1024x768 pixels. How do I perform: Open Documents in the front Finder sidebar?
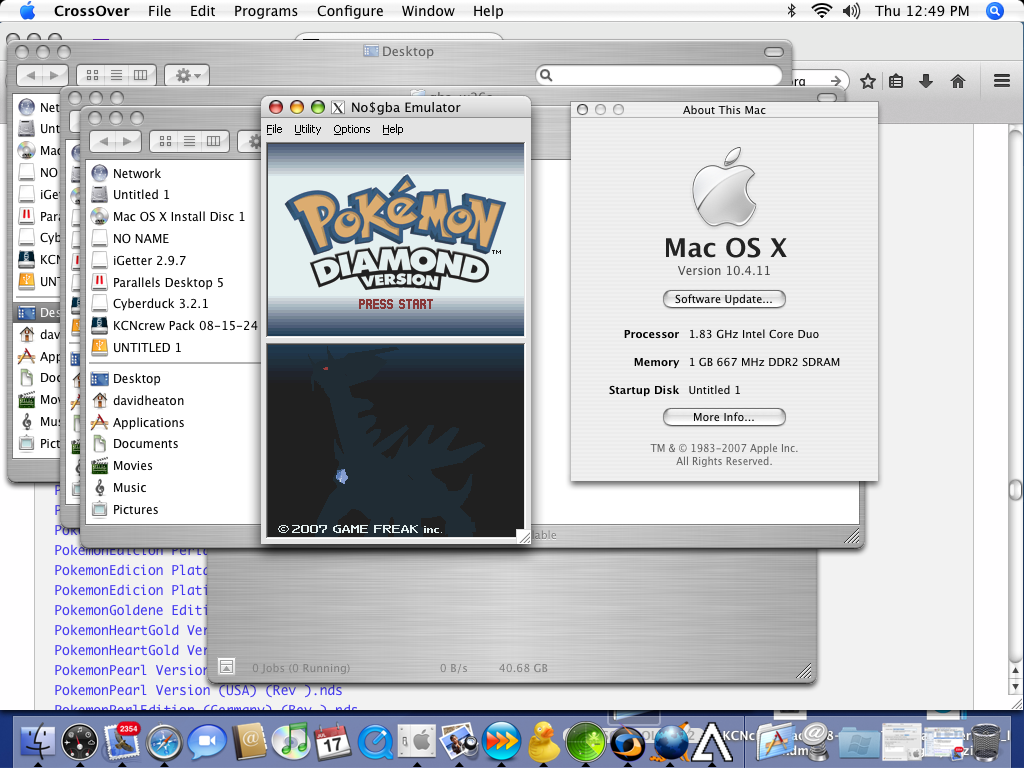(145, 443)
